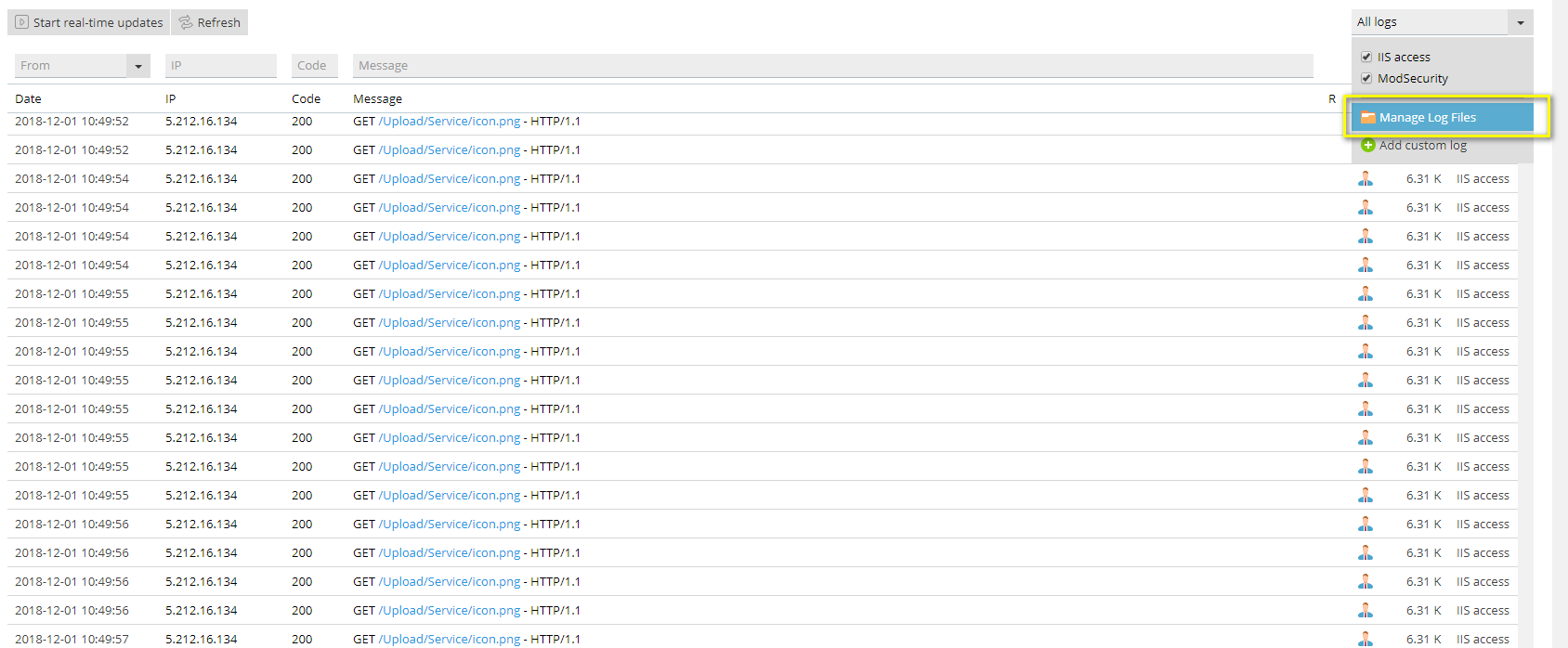
Task: Sort by the Code column header
Action: point(306,98)
